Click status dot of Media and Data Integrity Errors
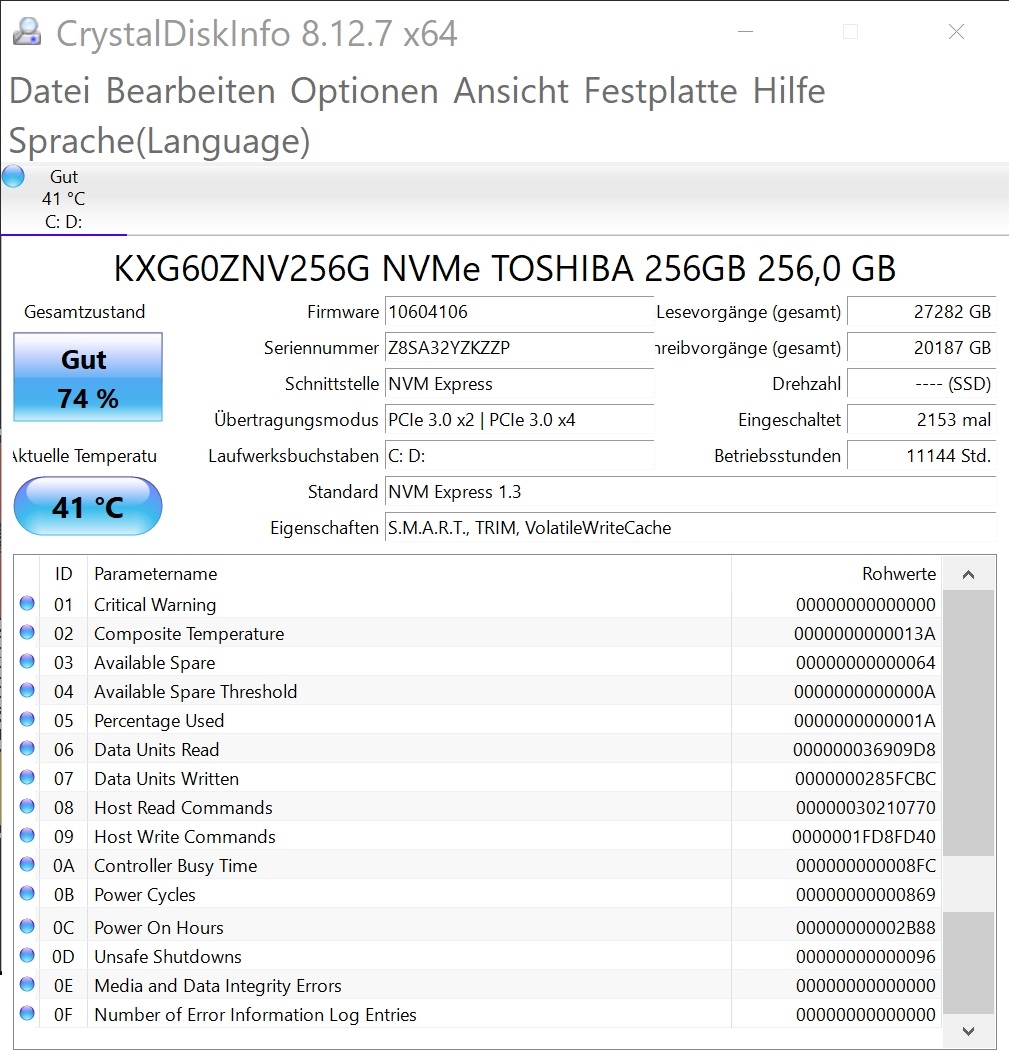Screen dimensions: 1009x1056 coord(27,984)
